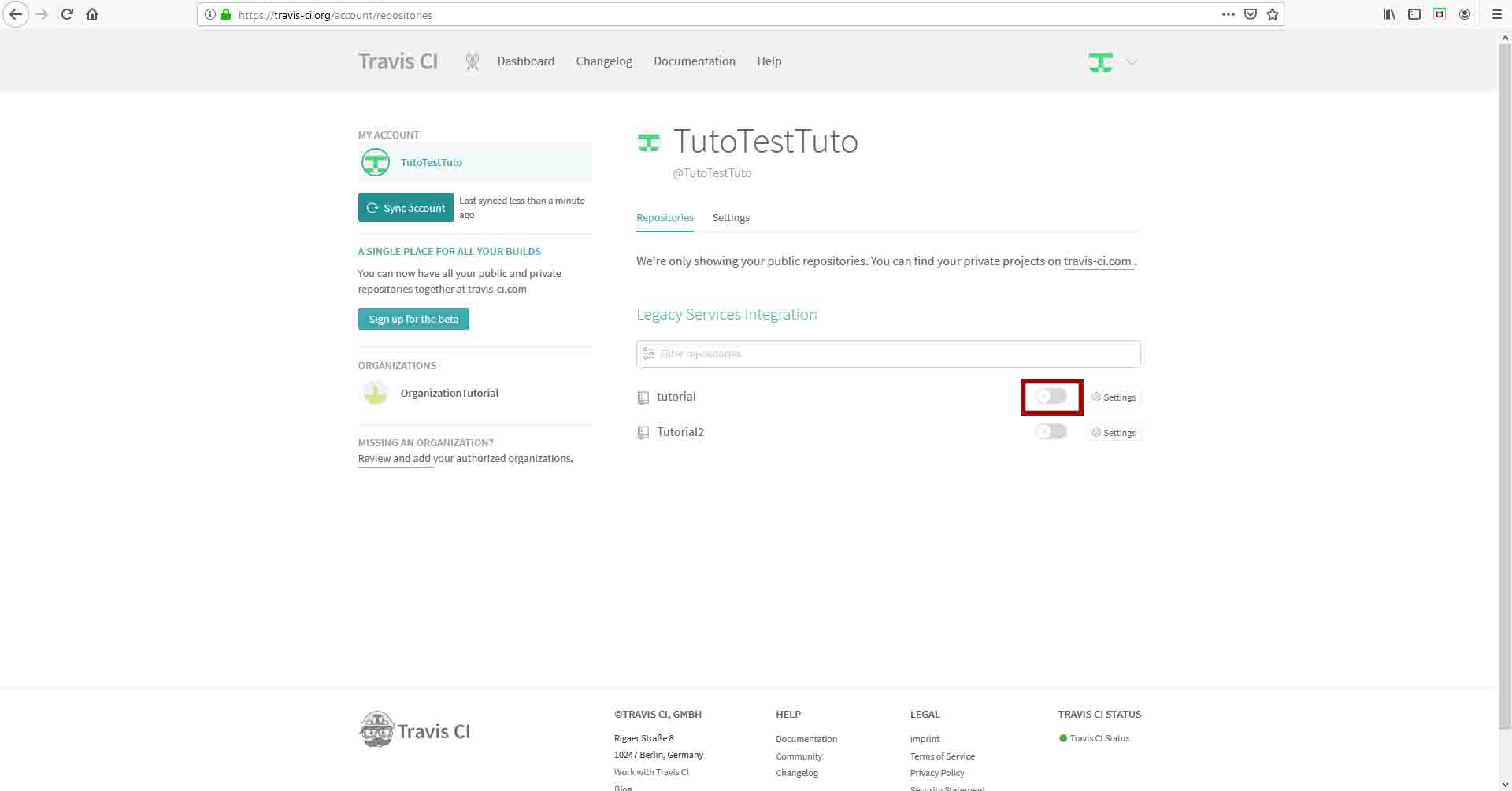Reload the current page
Image resolution: width=1512 pixels, height=791 pixels.
click(67, 14)
